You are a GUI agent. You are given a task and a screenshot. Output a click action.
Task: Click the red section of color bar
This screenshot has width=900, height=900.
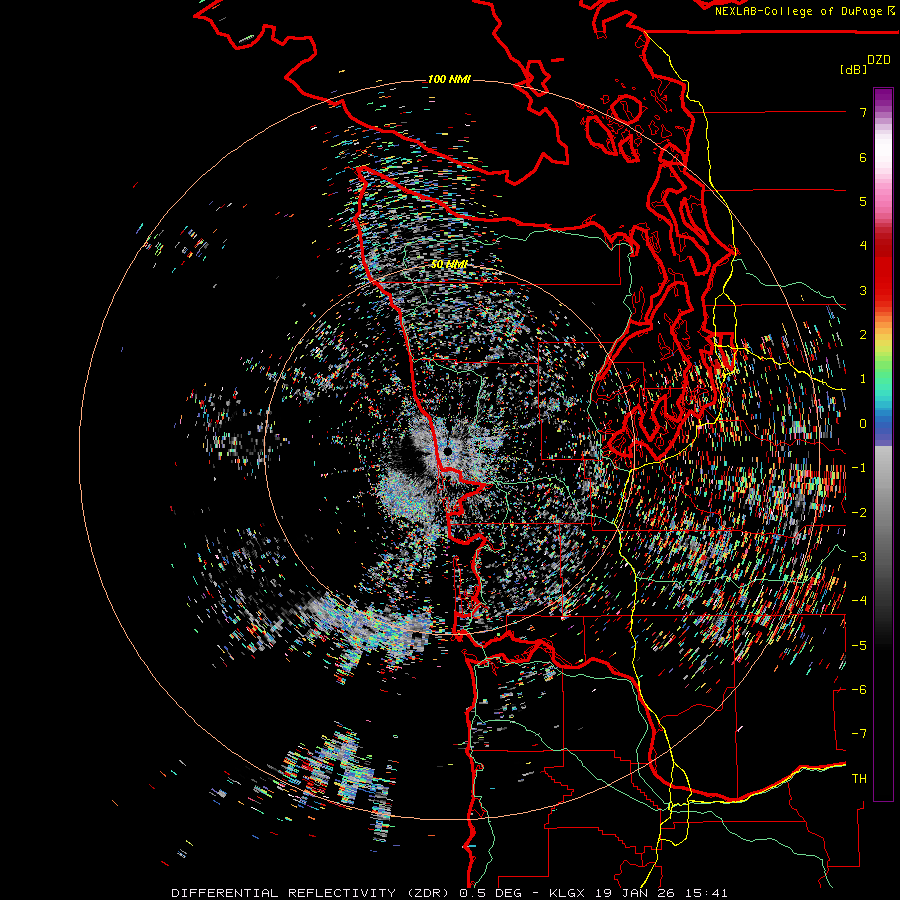point(883,270)
